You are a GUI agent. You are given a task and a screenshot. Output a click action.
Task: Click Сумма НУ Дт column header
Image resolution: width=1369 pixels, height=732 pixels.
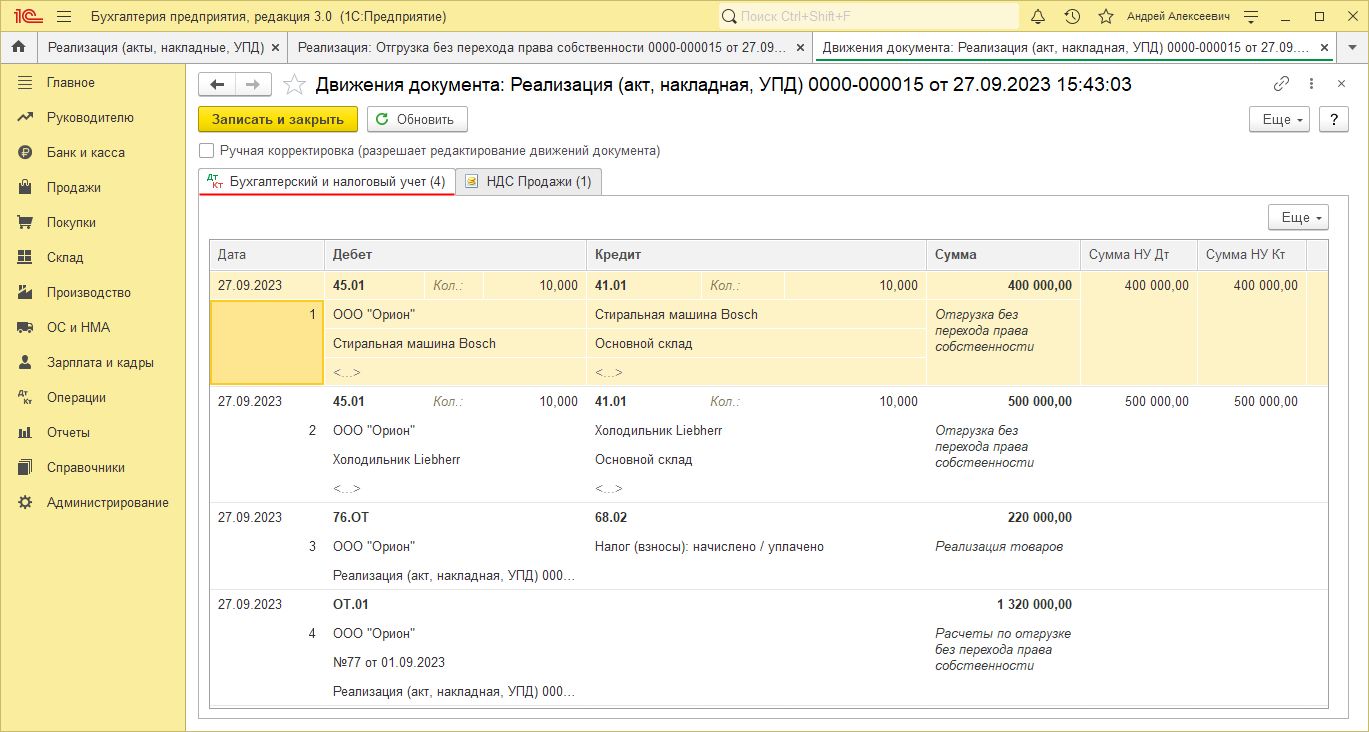(x=1138, y=255)
